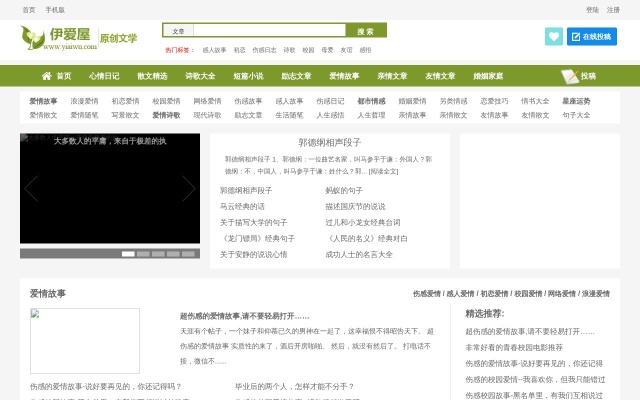
Task: Open 马云经典的话 article link
Action: point(242,206)
